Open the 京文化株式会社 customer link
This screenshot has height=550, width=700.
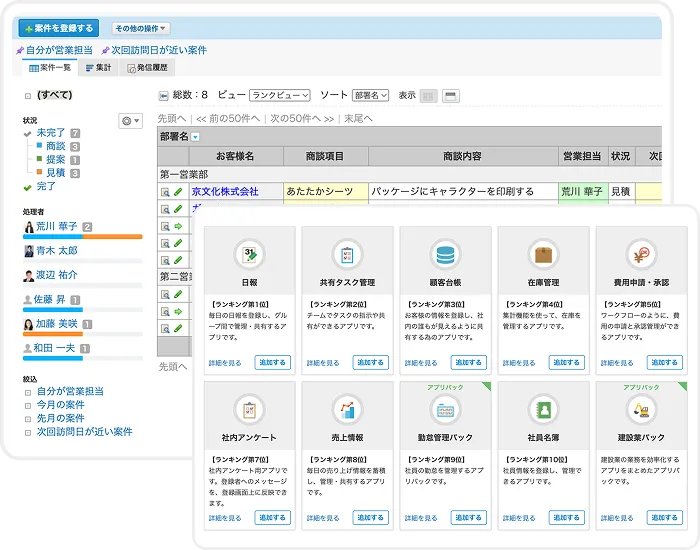tap(225, 191)
